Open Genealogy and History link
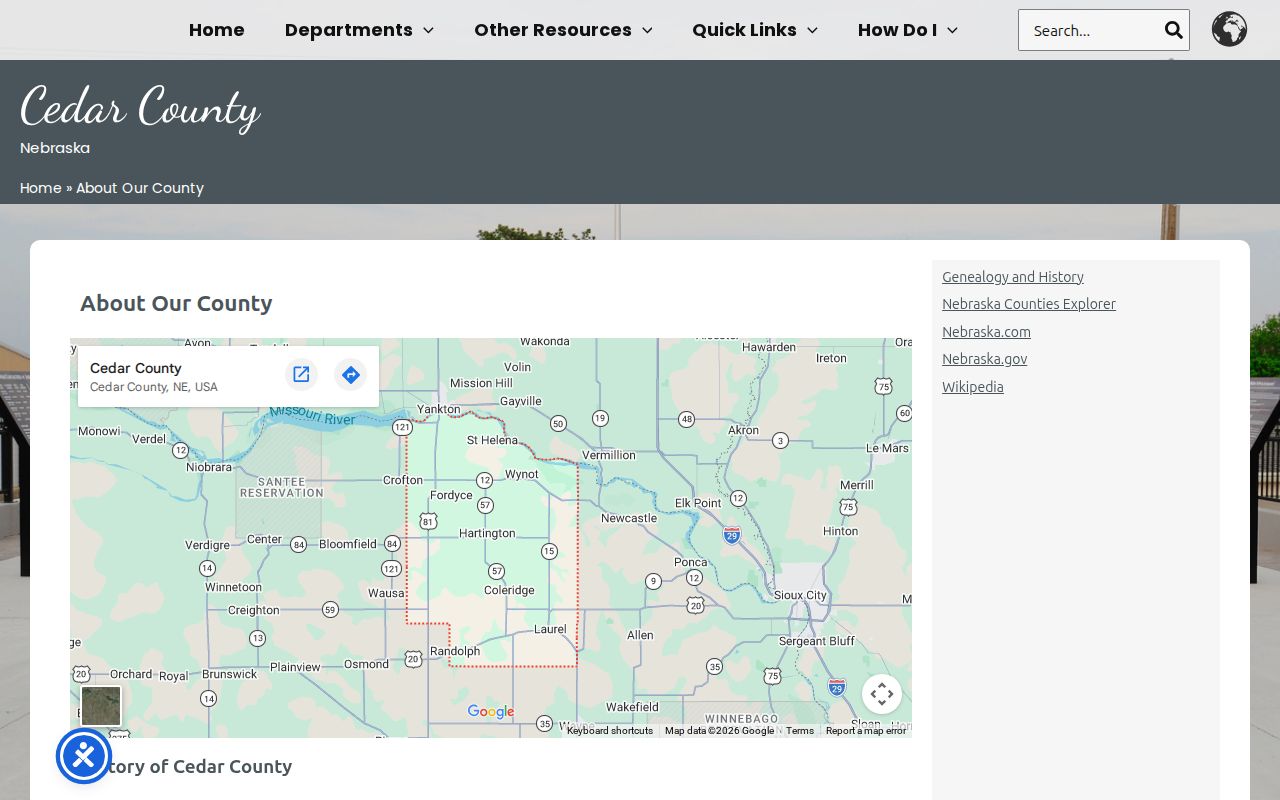This screenshot has width=1280, height=800. click(1013, 277)
